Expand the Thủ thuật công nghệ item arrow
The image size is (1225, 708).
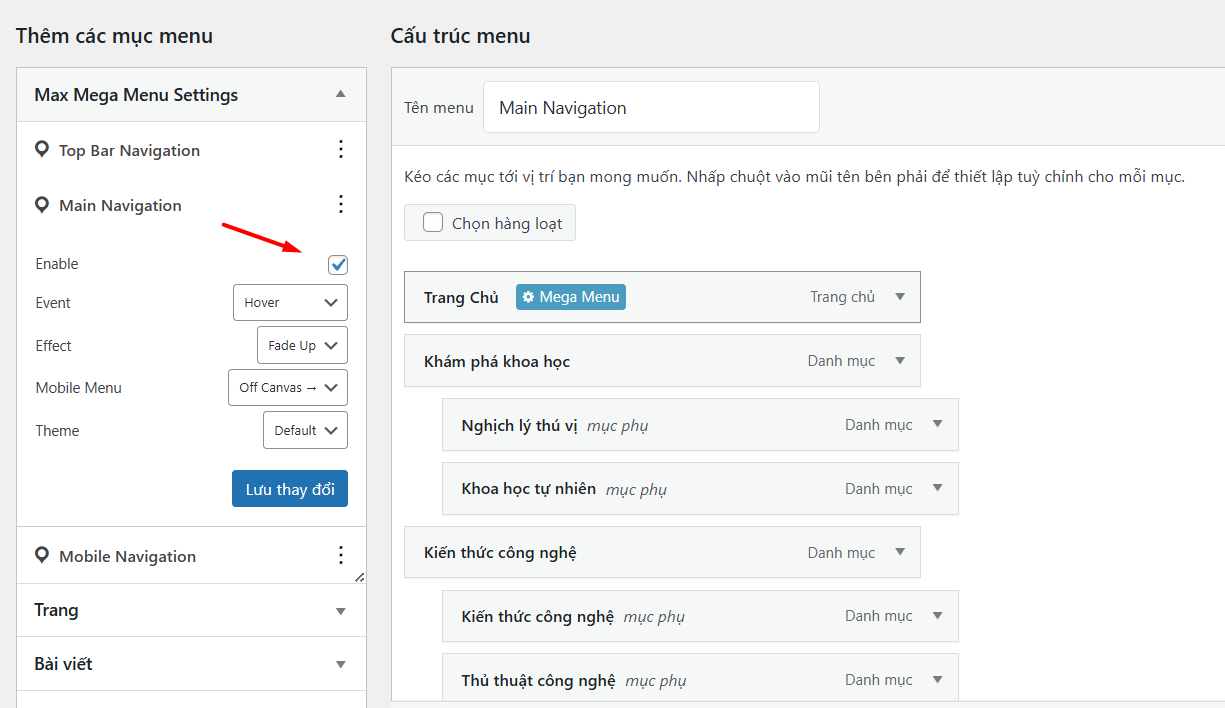click(x=937, y=680)
